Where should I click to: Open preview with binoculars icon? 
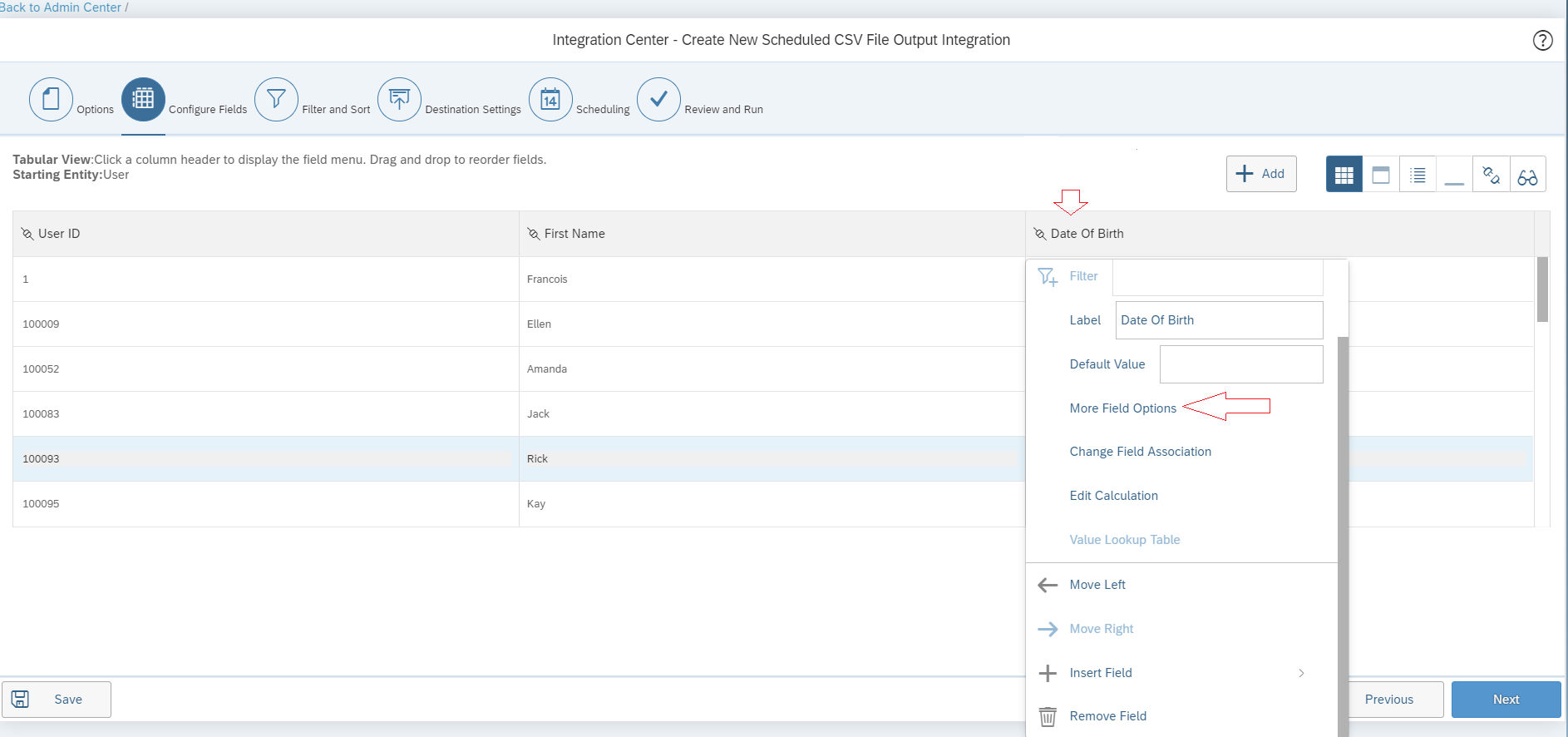(x=1527, y=175)
